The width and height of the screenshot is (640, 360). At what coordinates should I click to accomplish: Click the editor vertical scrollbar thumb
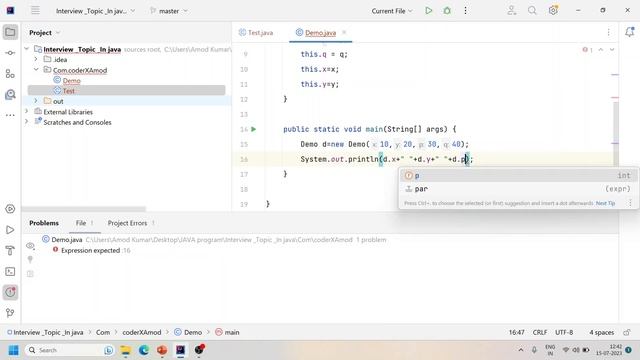click(x=616, y=133)
